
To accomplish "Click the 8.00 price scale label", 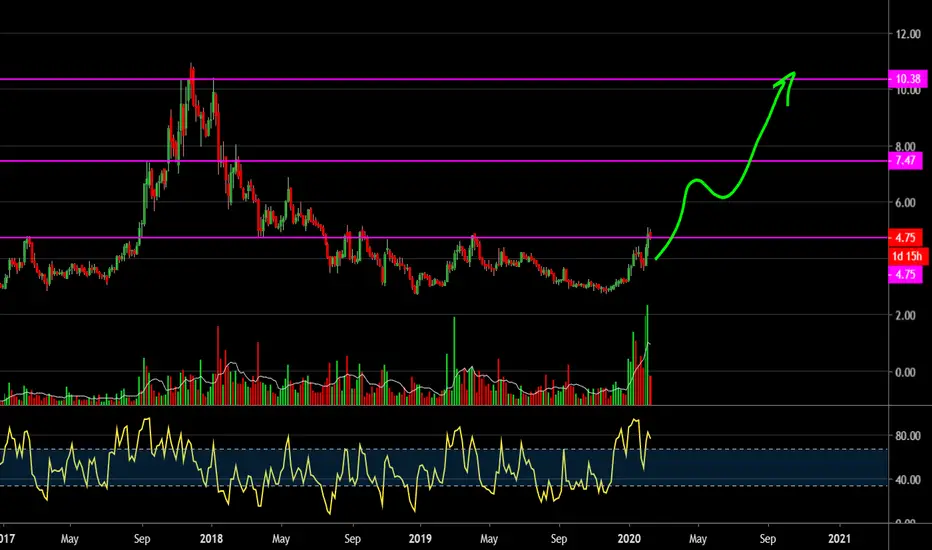I will point(906,146).
